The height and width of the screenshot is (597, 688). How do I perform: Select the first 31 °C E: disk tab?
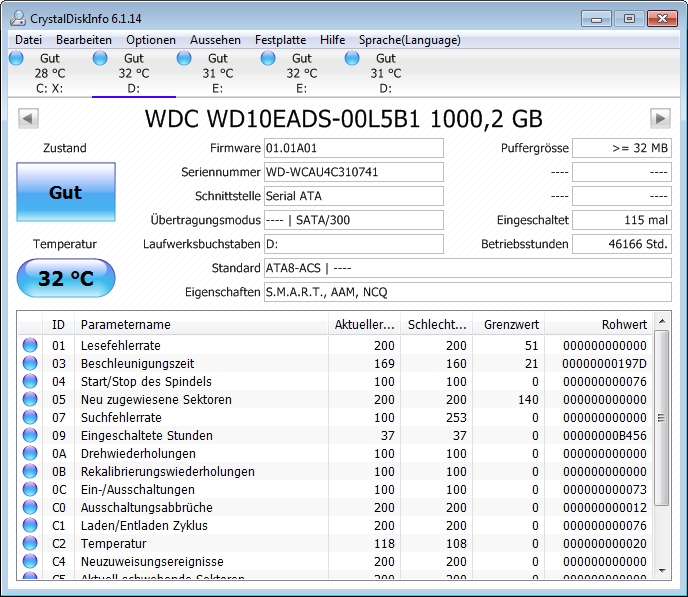[218, 73]
